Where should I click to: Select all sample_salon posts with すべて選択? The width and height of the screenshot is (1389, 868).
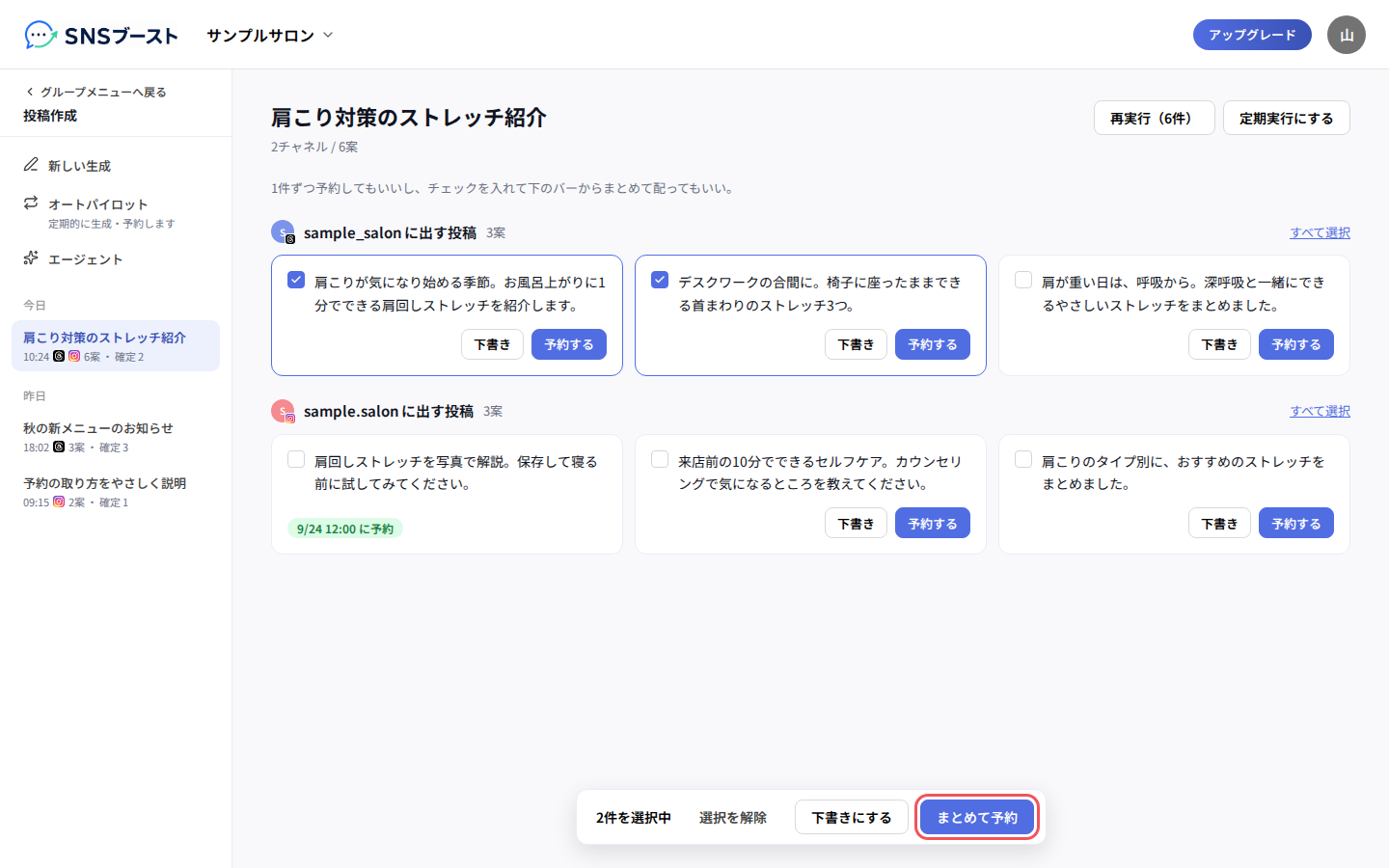(1321, 232)
